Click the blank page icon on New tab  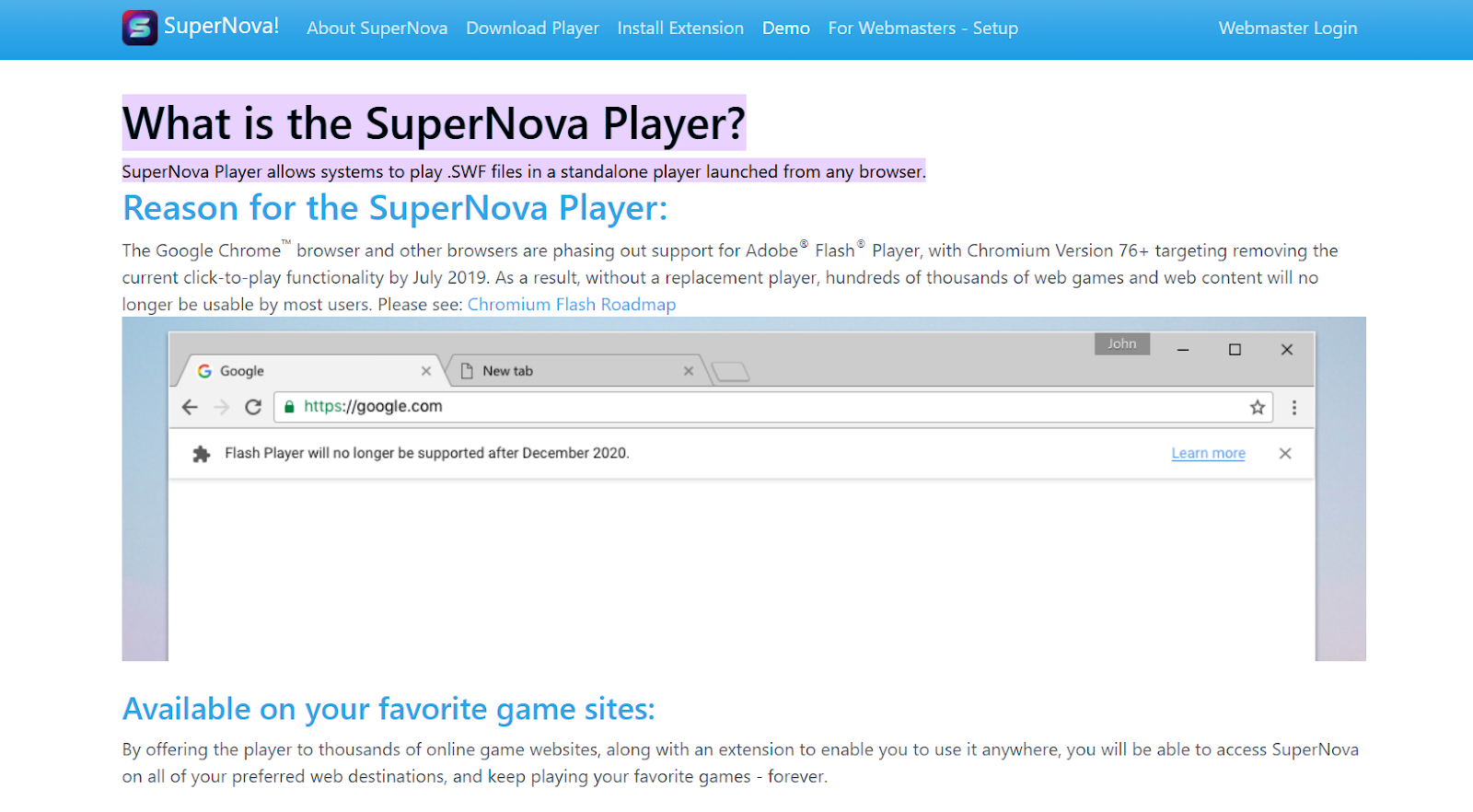467,371
